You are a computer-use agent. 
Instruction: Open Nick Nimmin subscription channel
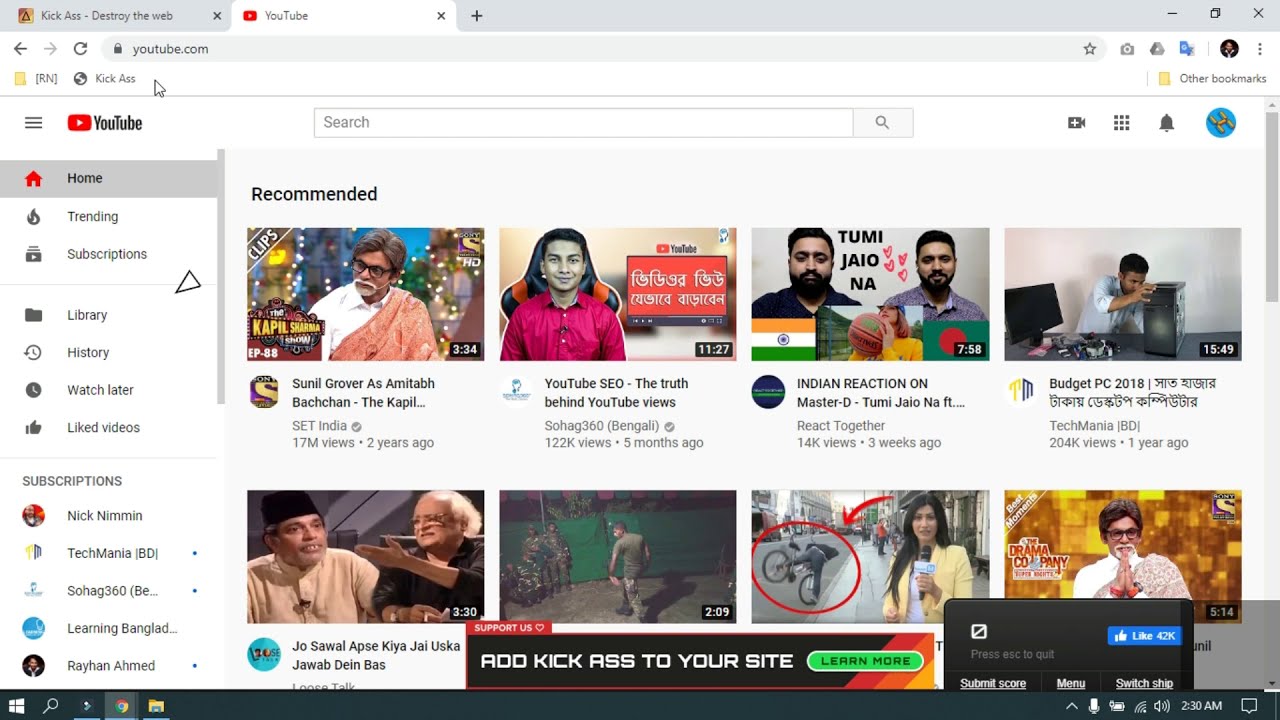coord(108,516)
